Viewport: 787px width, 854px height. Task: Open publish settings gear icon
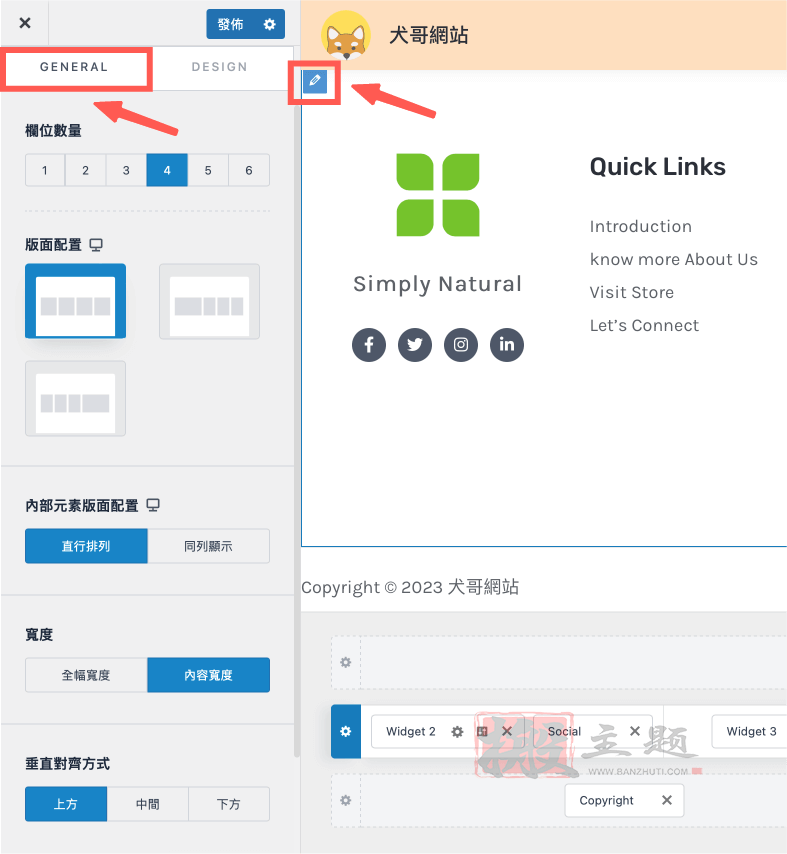point(270,24)
